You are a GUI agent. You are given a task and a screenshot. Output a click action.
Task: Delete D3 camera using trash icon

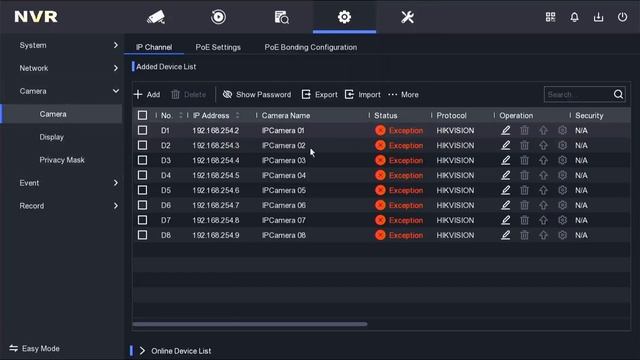524,160
